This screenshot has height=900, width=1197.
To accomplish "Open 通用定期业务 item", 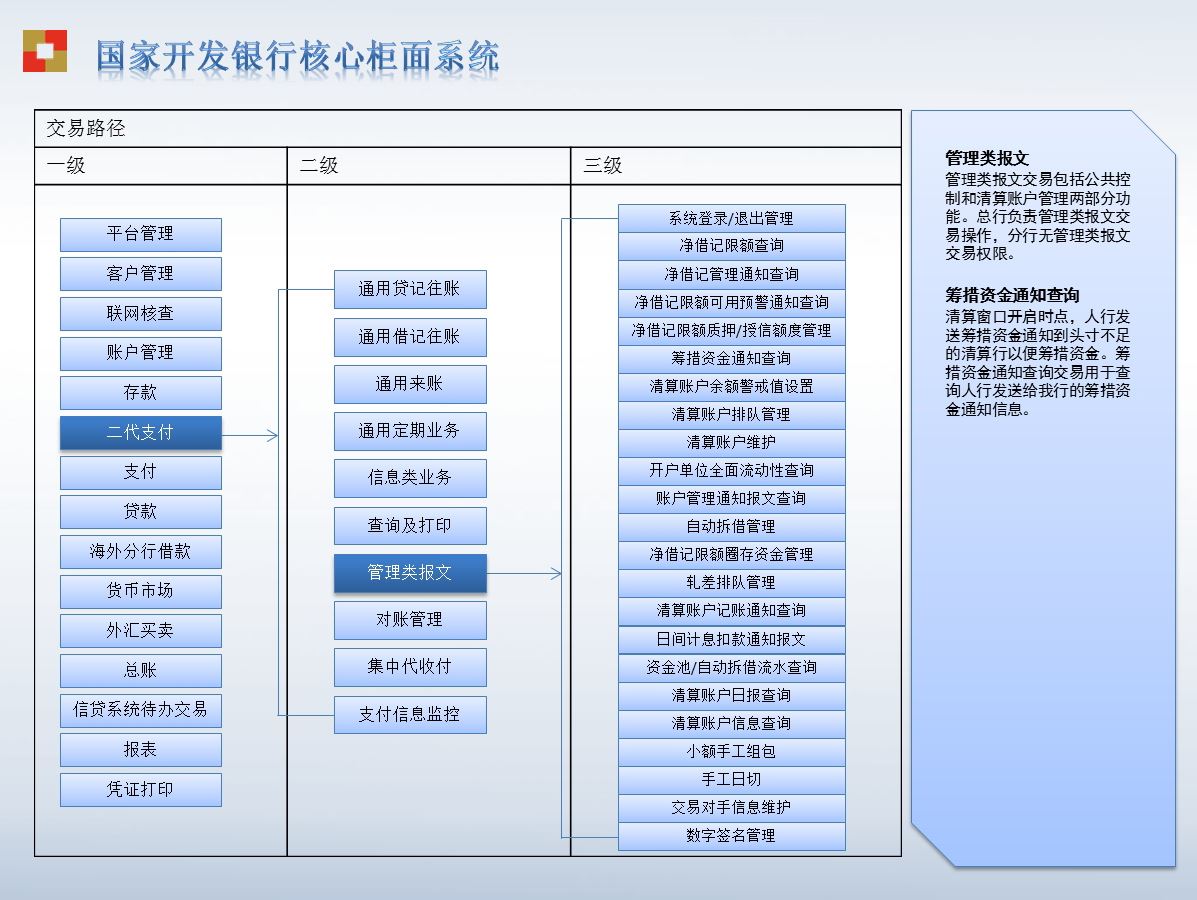I will pyautogui.click(x=410, y=431).
